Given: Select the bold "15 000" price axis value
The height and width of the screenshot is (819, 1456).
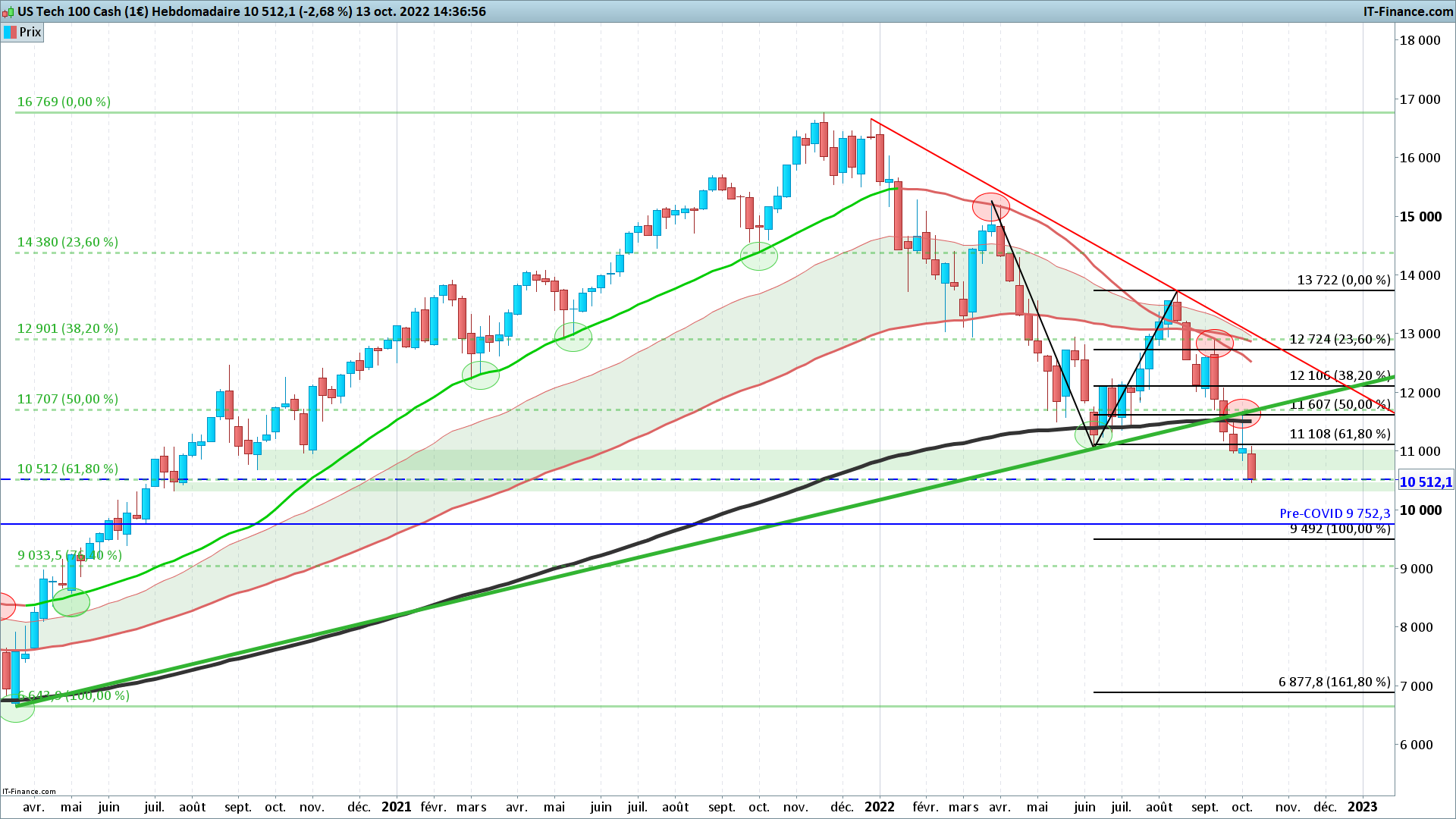Looking at the screenshot, I should 1420,216.
